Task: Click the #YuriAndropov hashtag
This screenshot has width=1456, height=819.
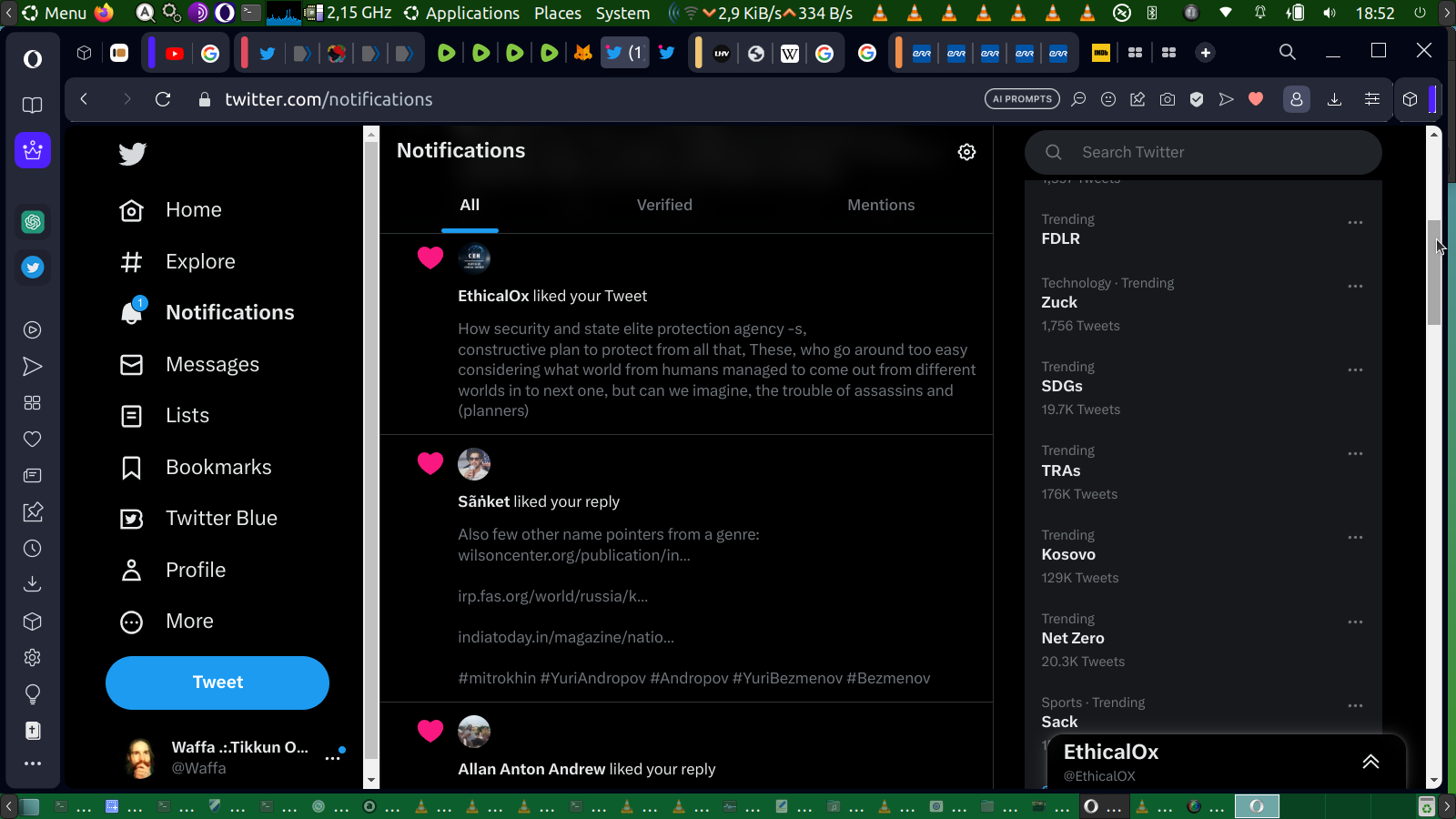Action: click(x=593, y=678)
